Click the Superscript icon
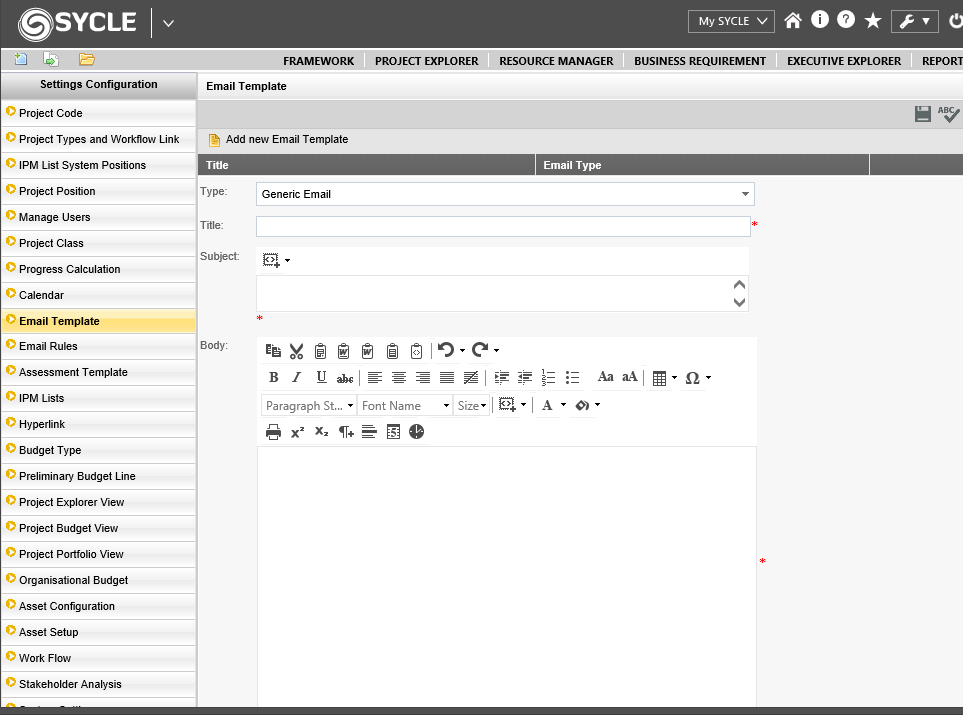Image resolution: width=963 pixels, height=715 pixels. tap(297, 432)
